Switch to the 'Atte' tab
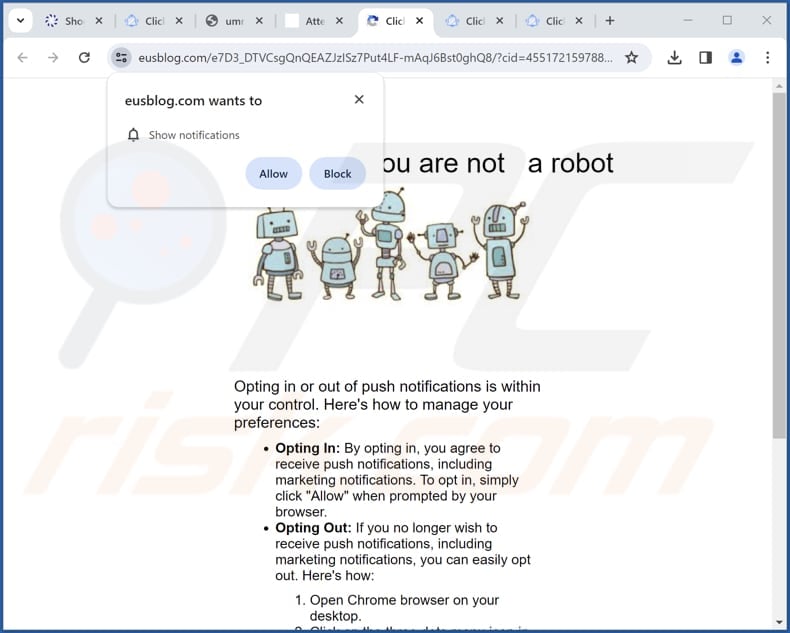 pyautogui.click(x=305, y=21)
